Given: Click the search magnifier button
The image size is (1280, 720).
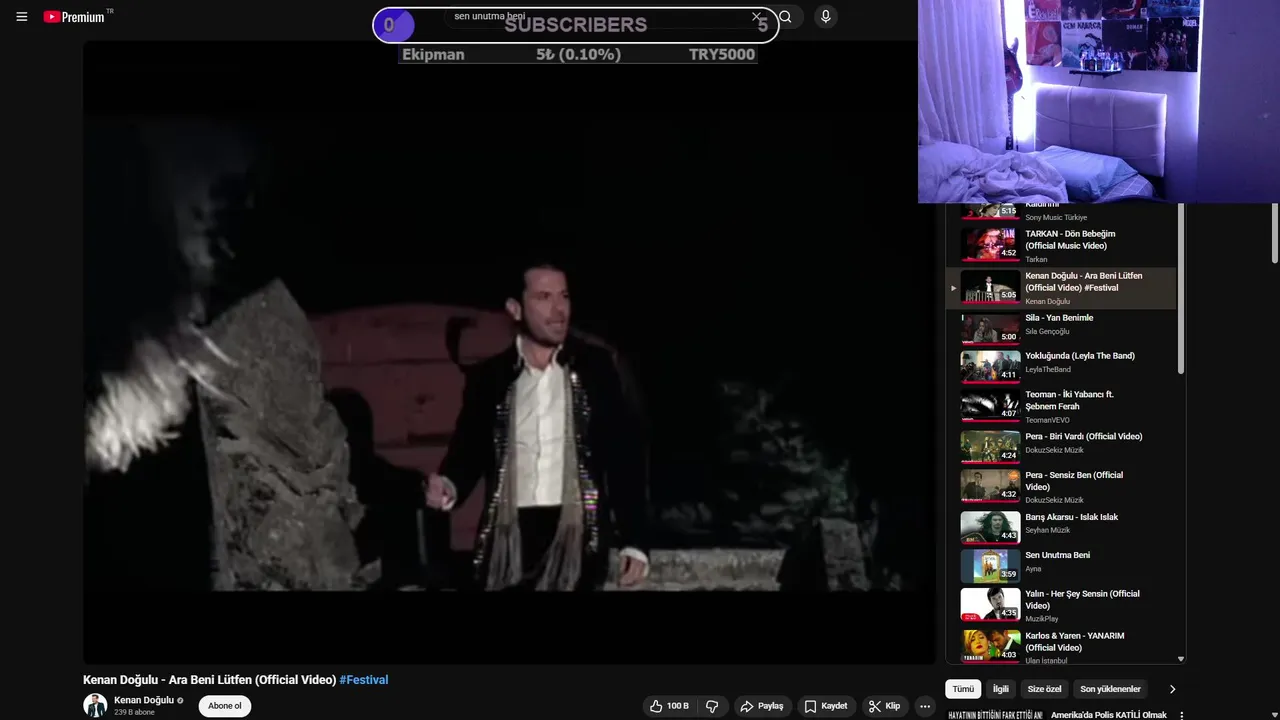Looking at the screenshot, I should [x=786, y=17].
